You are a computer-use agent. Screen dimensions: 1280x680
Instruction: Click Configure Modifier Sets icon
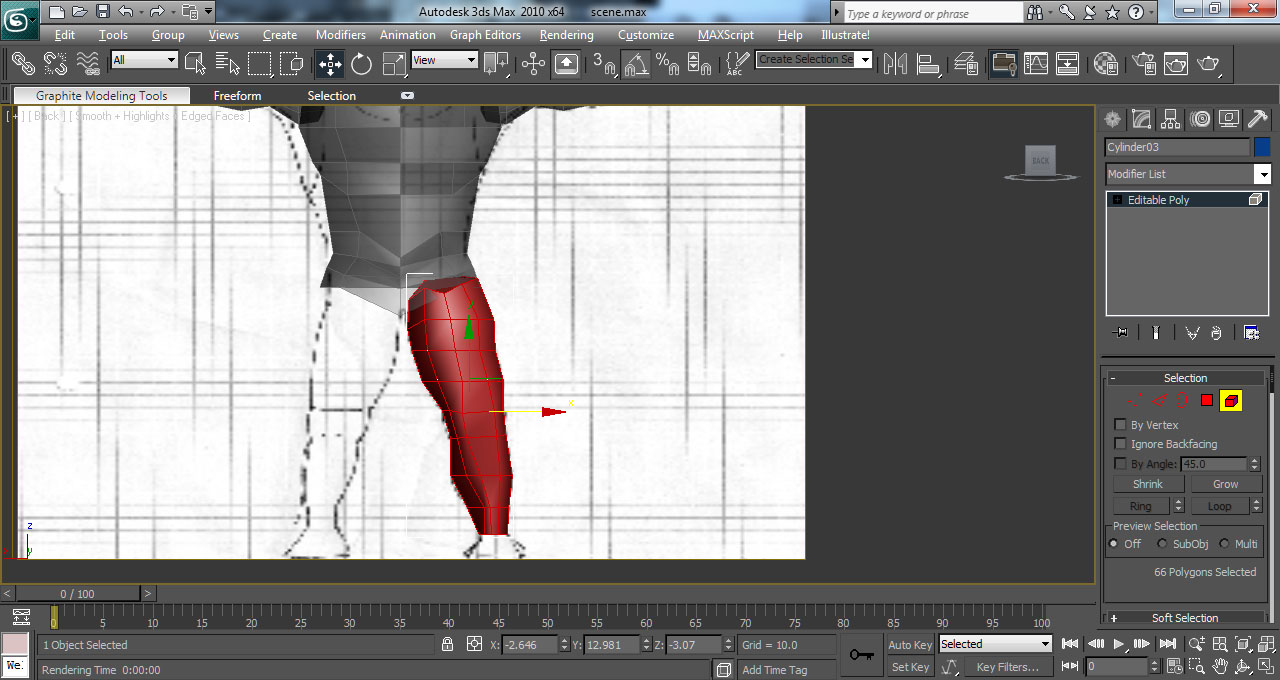click(x=1251, y=332)
